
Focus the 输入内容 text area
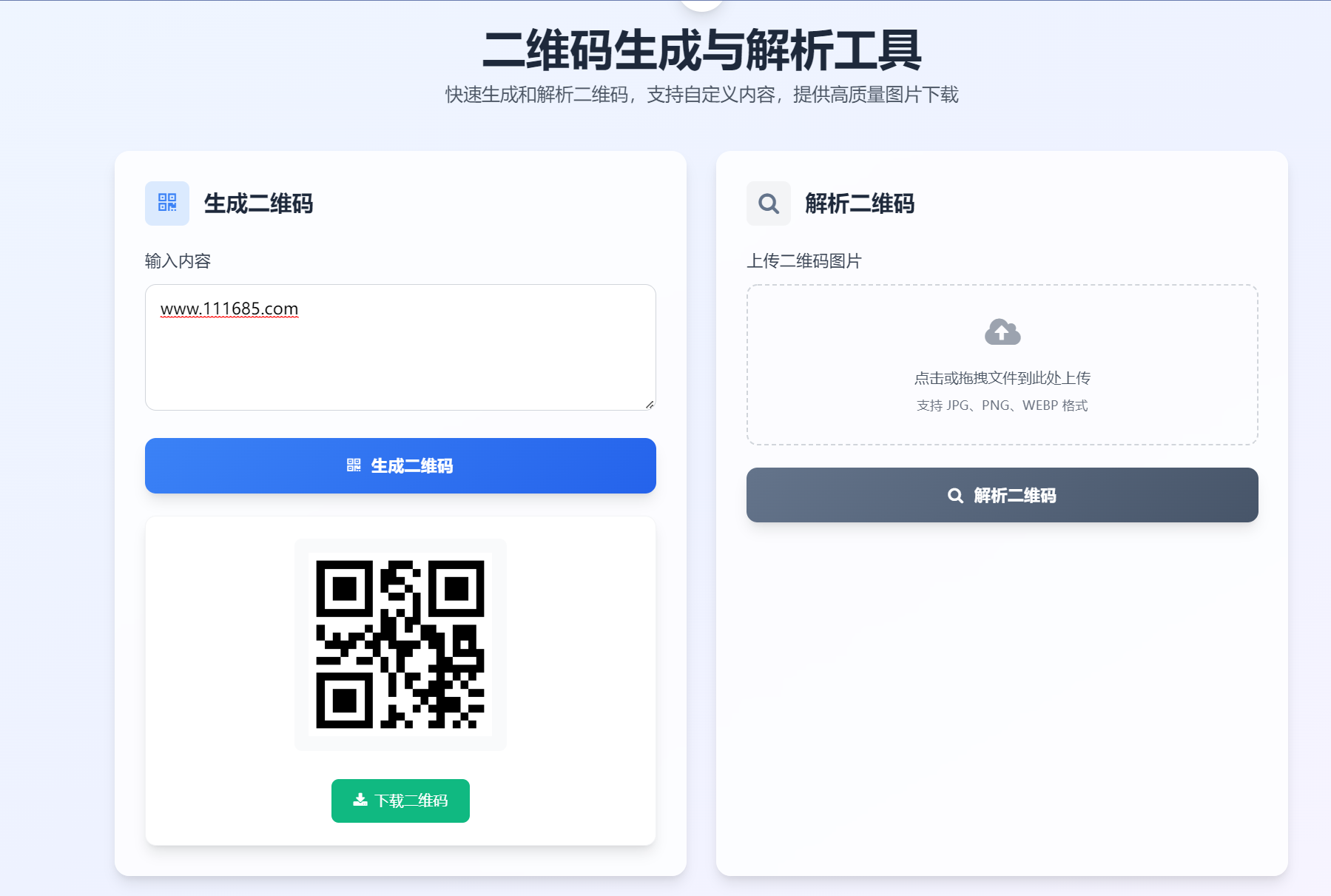(400, 347)
